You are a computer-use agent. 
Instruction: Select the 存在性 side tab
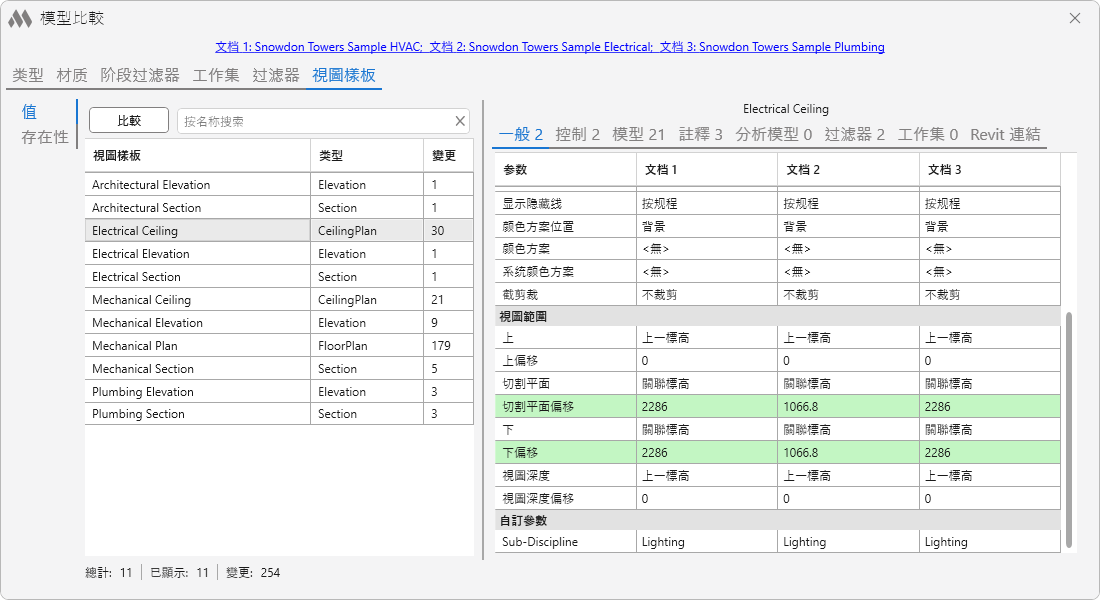point(45,137)
